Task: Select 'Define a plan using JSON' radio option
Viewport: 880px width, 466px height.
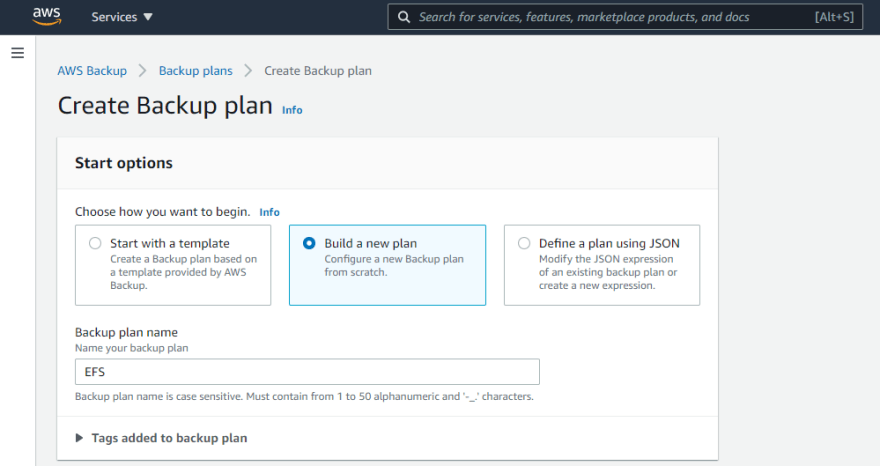Action: tap(524, 243)
